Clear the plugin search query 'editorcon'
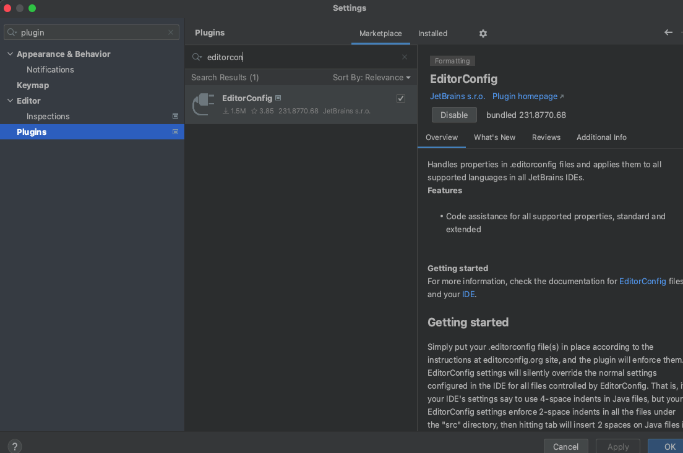 (405, 57)
